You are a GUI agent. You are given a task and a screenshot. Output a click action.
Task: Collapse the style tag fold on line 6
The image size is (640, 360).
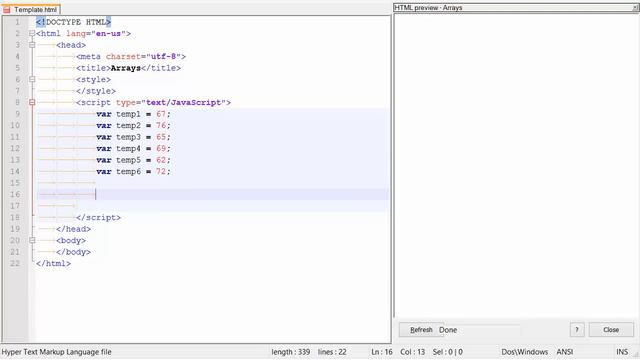(x=32, y=79)
